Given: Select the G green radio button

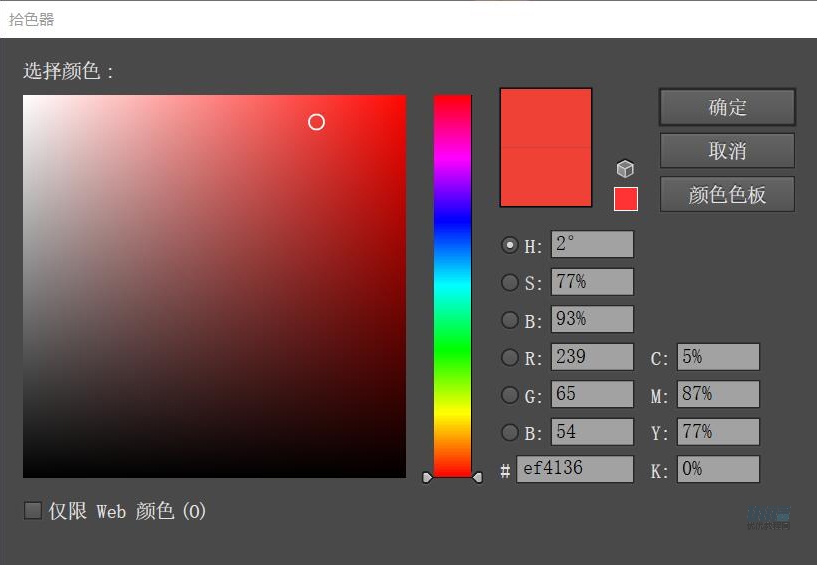Looking at the screenshot, I should pyautogui.click(x=510, y=395).
